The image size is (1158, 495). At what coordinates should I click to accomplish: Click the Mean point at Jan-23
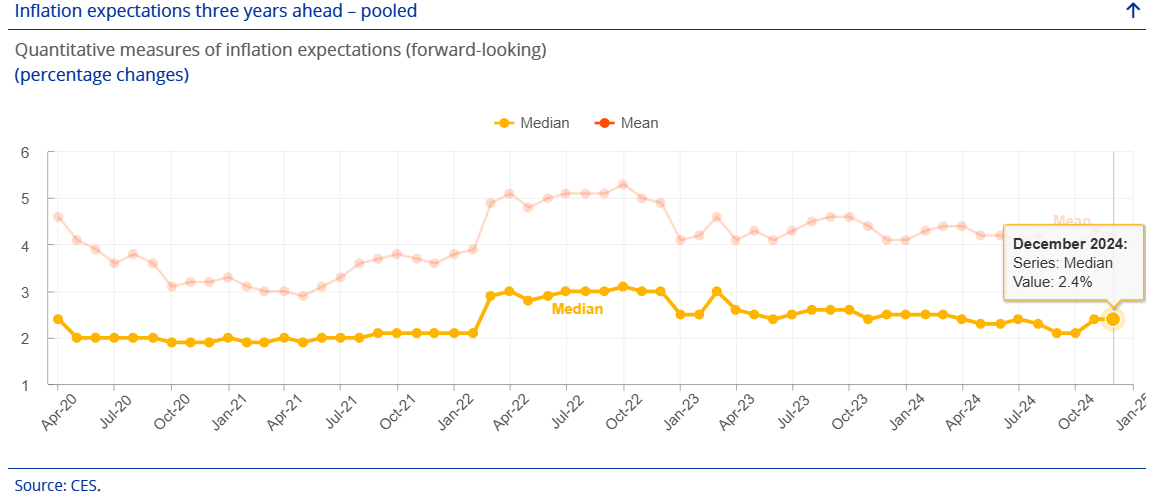(680, 240)
